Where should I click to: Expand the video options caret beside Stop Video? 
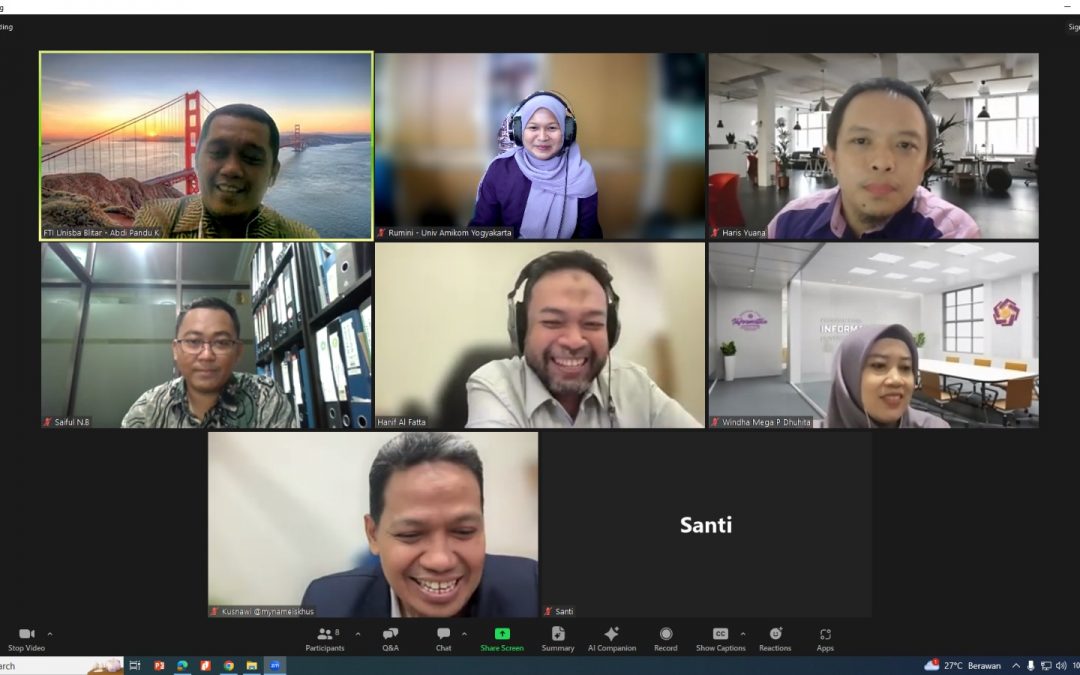pos(50,634)
